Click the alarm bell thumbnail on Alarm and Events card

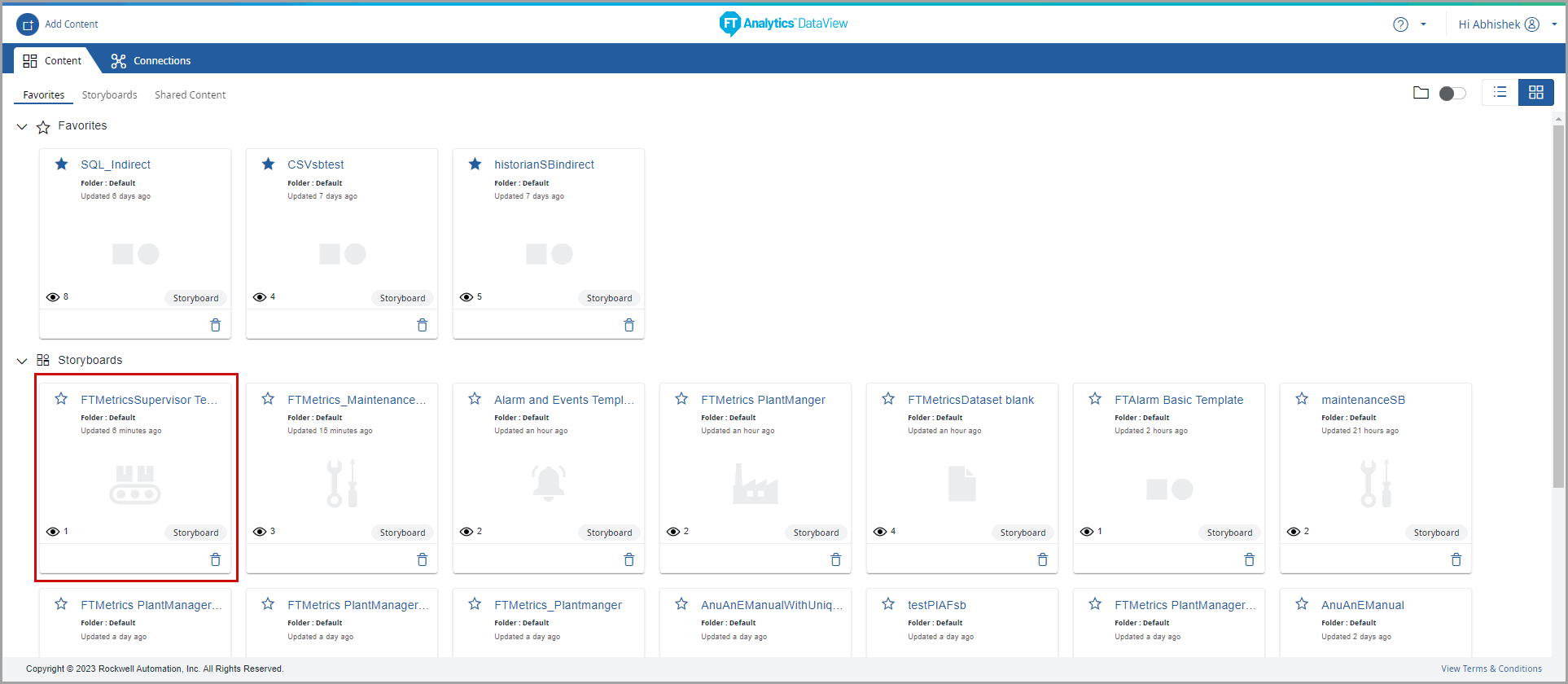[x=549, y=483]
